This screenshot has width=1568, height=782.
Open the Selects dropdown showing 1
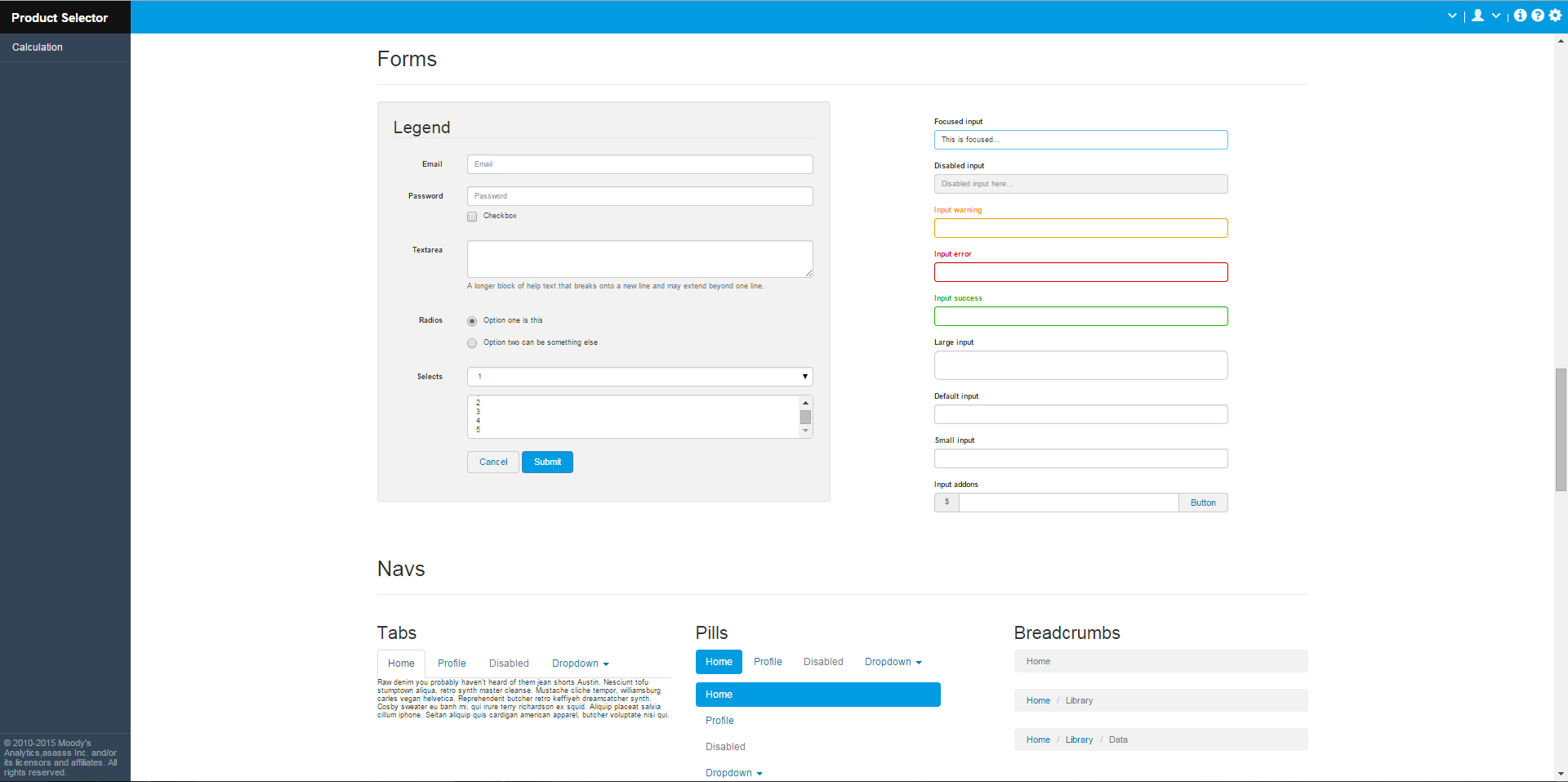[x=639, y=377]
